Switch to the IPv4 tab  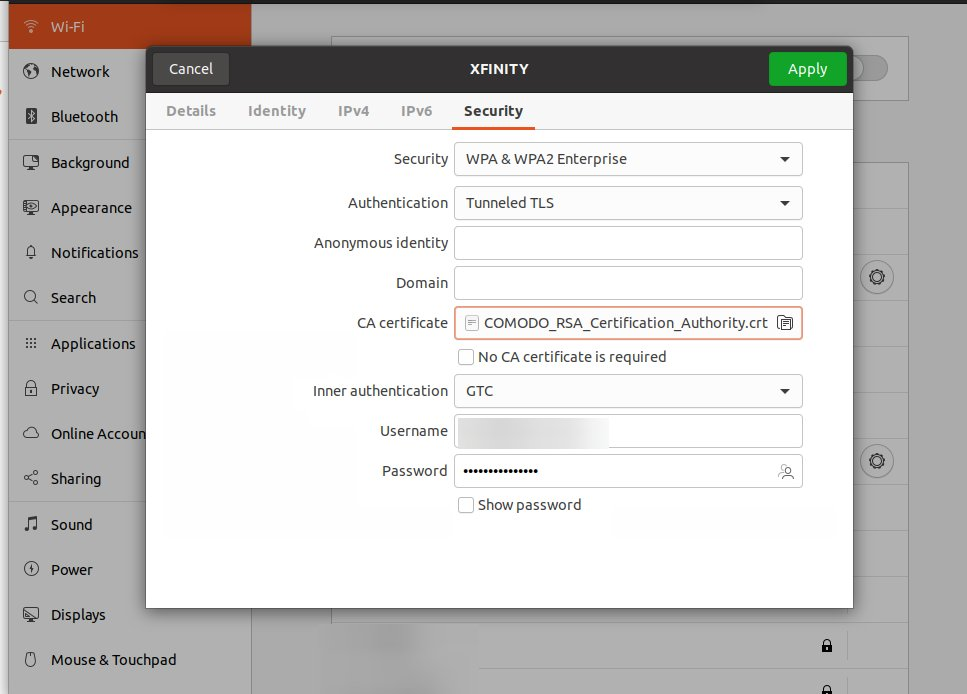(353, 111)
